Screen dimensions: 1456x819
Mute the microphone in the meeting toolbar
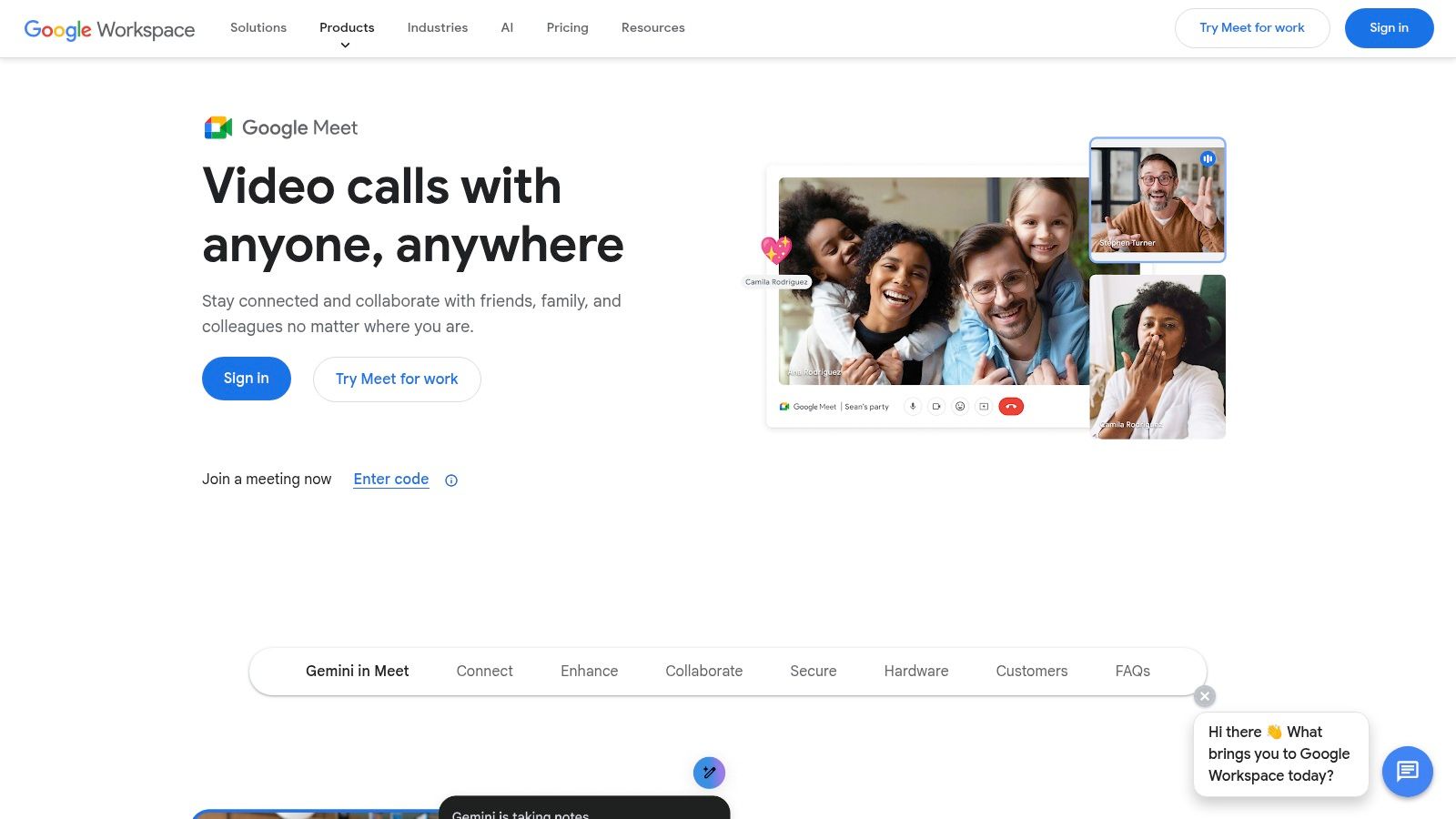tap(912, 407)
